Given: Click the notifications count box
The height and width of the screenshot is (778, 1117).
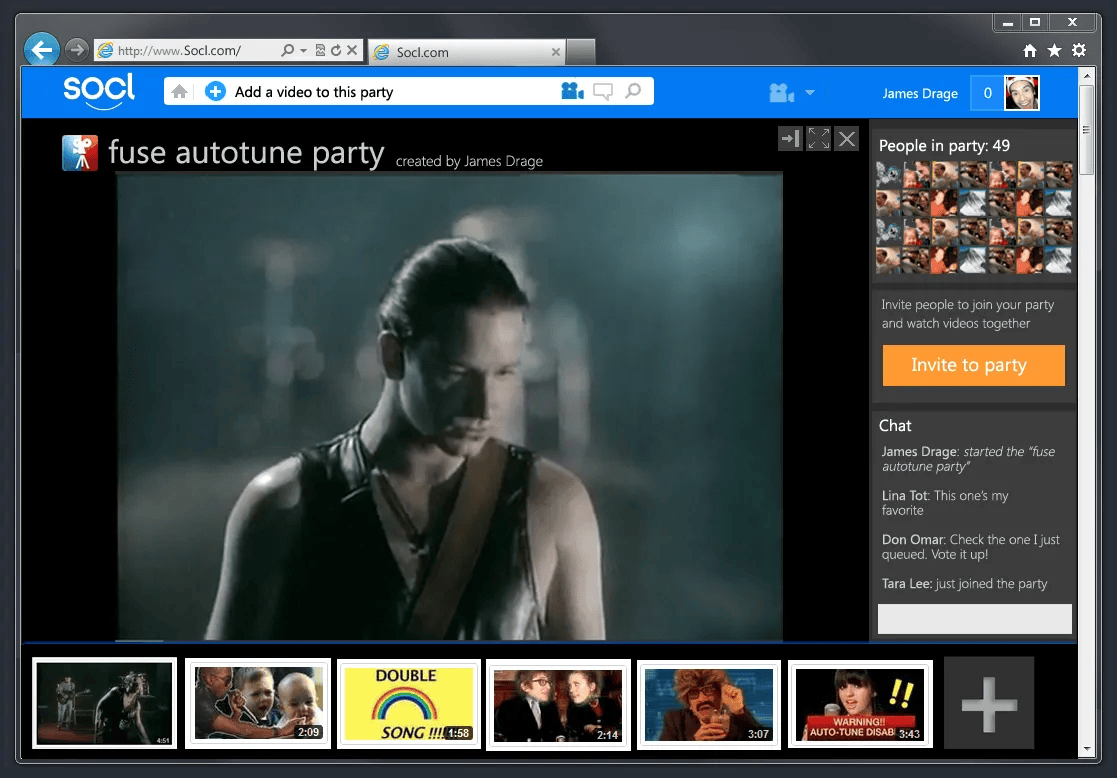Looking at the screenshot, I should 987,93.
